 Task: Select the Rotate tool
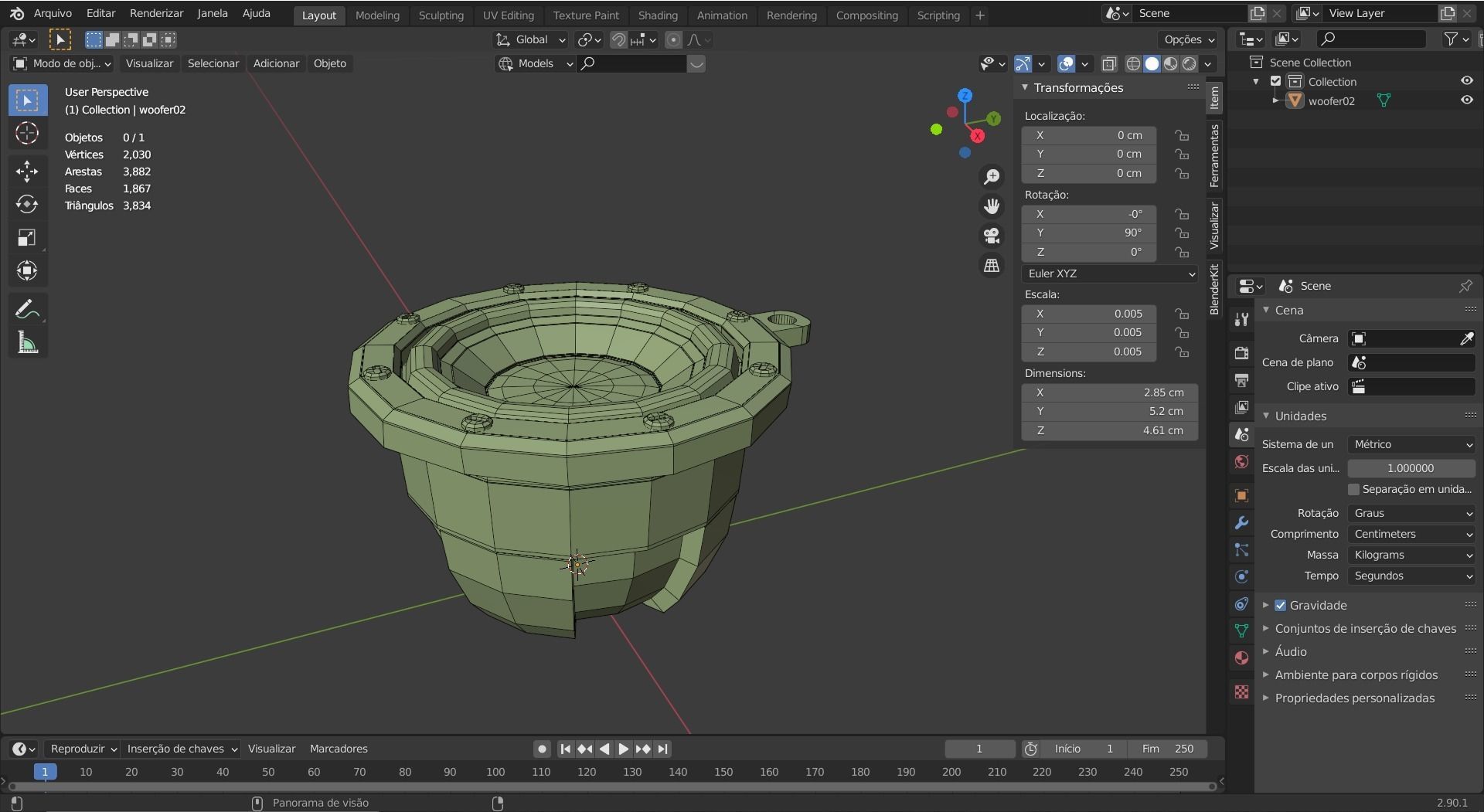(28, 205)
